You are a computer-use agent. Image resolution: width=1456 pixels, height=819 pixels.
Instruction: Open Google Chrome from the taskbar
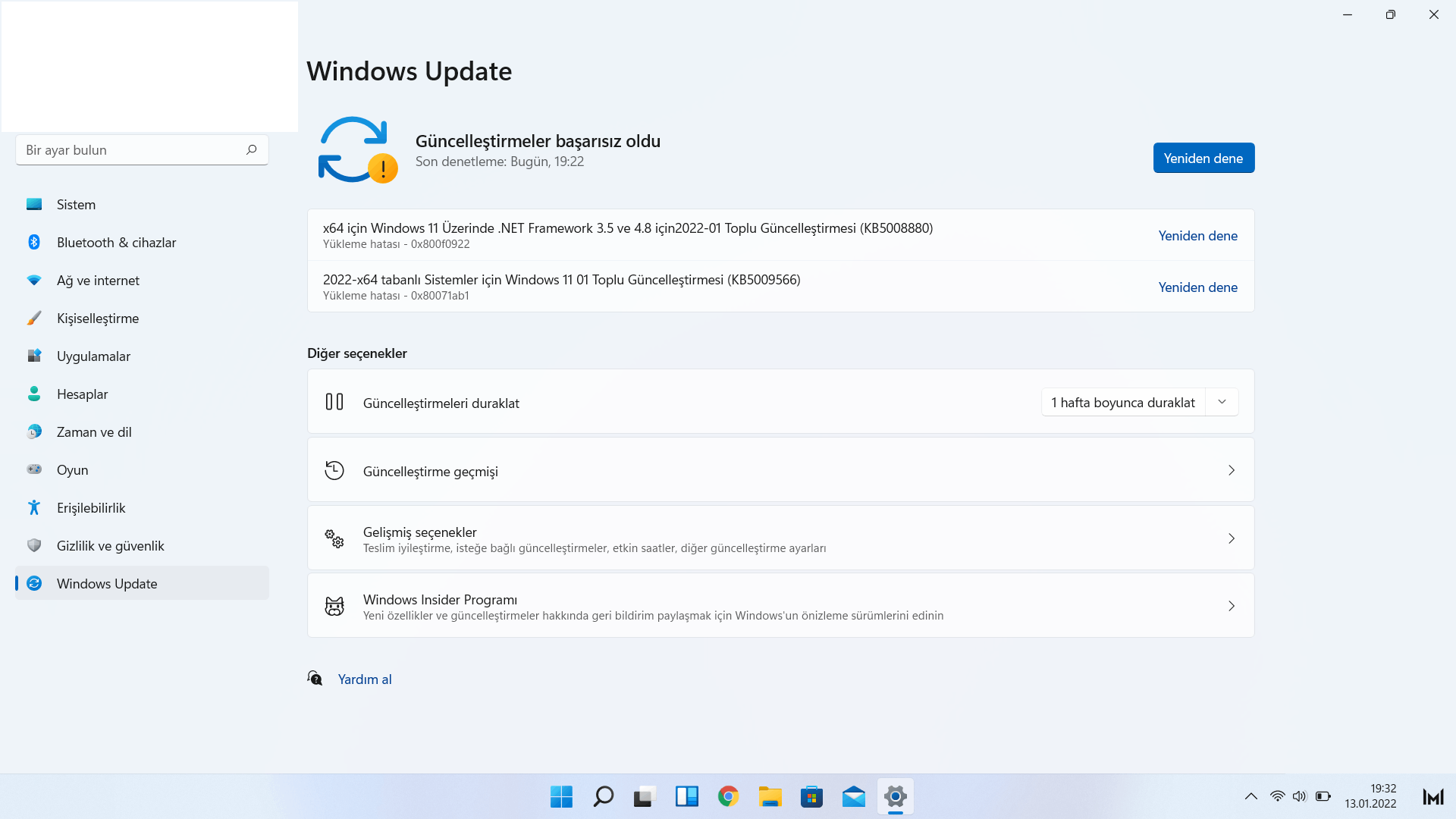pyautogui.click(x=728, y=796)
